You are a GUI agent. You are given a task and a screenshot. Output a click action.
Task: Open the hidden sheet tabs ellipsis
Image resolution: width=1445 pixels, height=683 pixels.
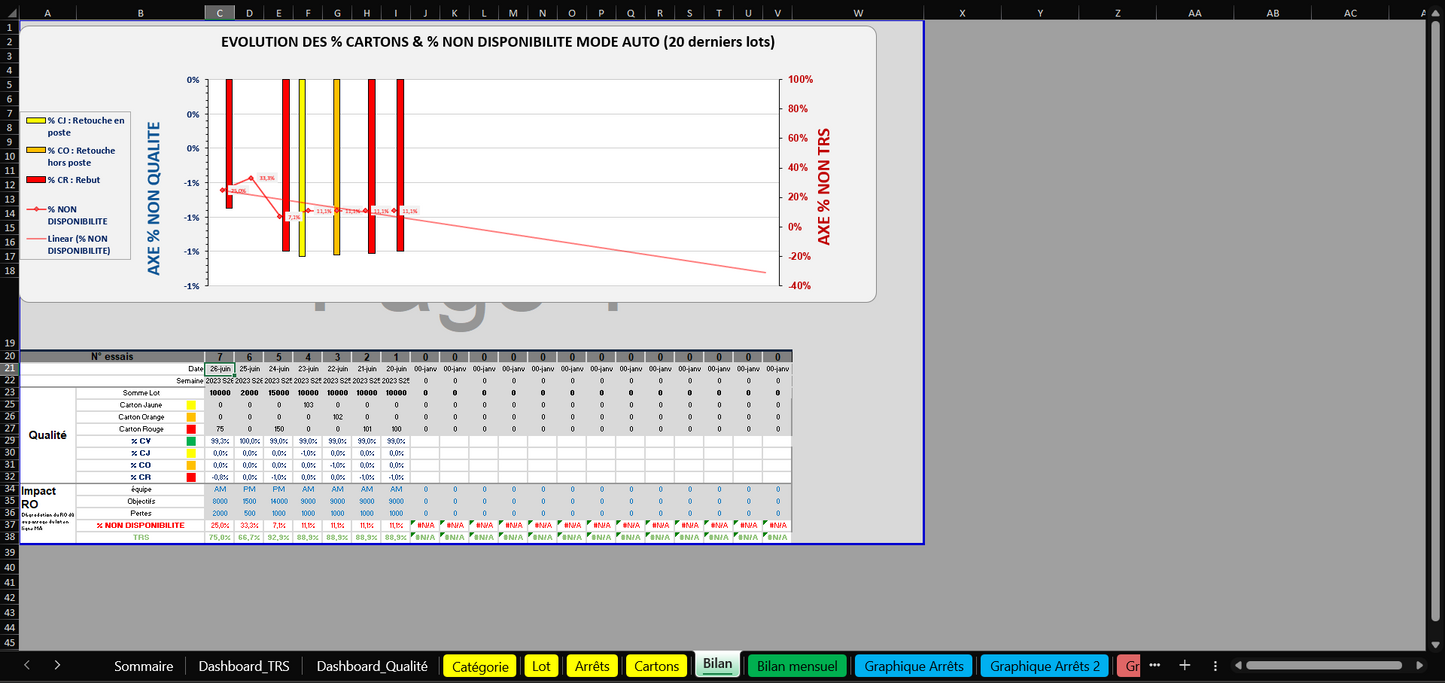point(1155,665)
